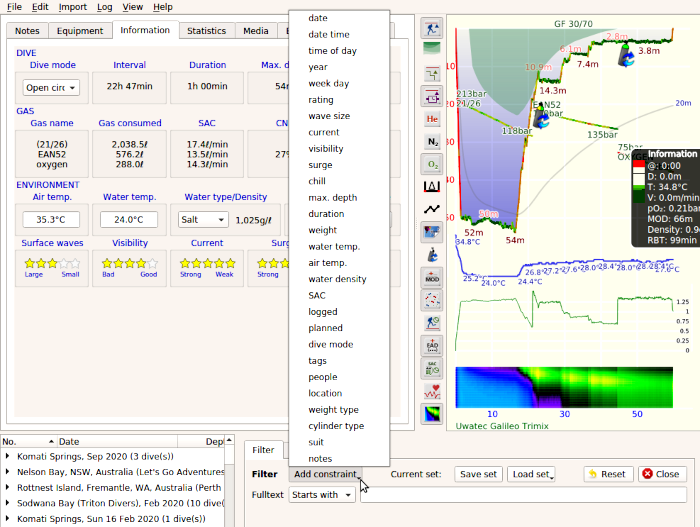The height and width of the screenshot is (527, 700).
Task: Toggle the ruler measurement icon
Action: (x=432, y=186)
